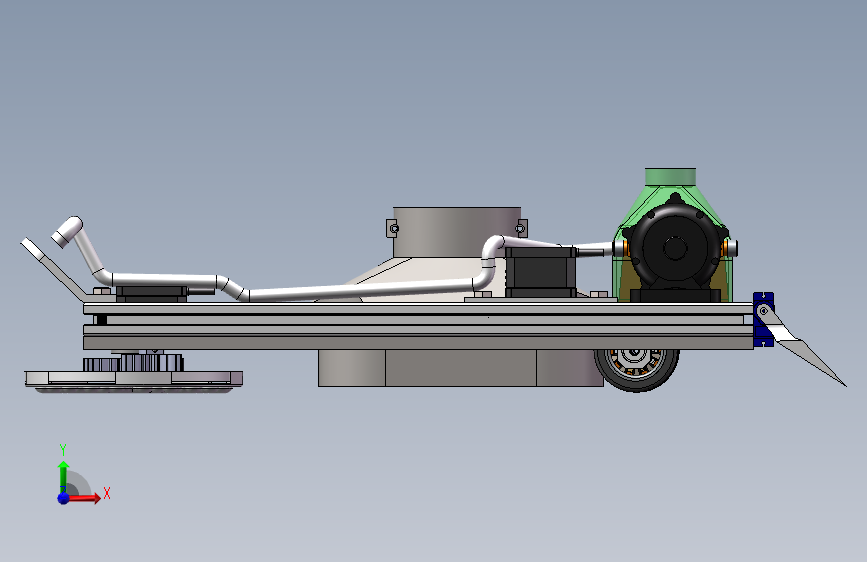Select the long horizontal frame rail
Screen dimensions: 867x562
(x=418, y=326)
